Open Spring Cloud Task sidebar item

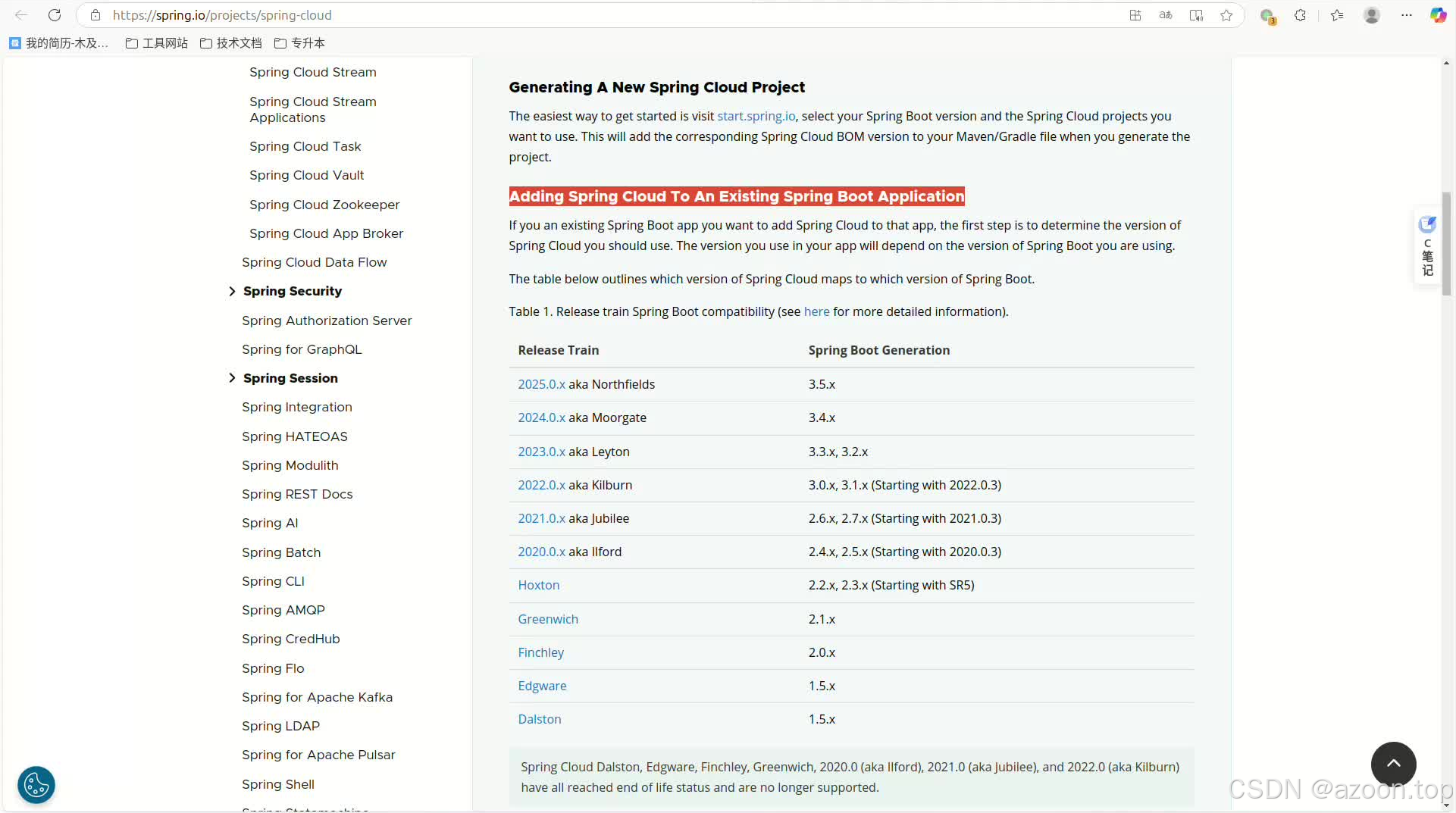305,146
